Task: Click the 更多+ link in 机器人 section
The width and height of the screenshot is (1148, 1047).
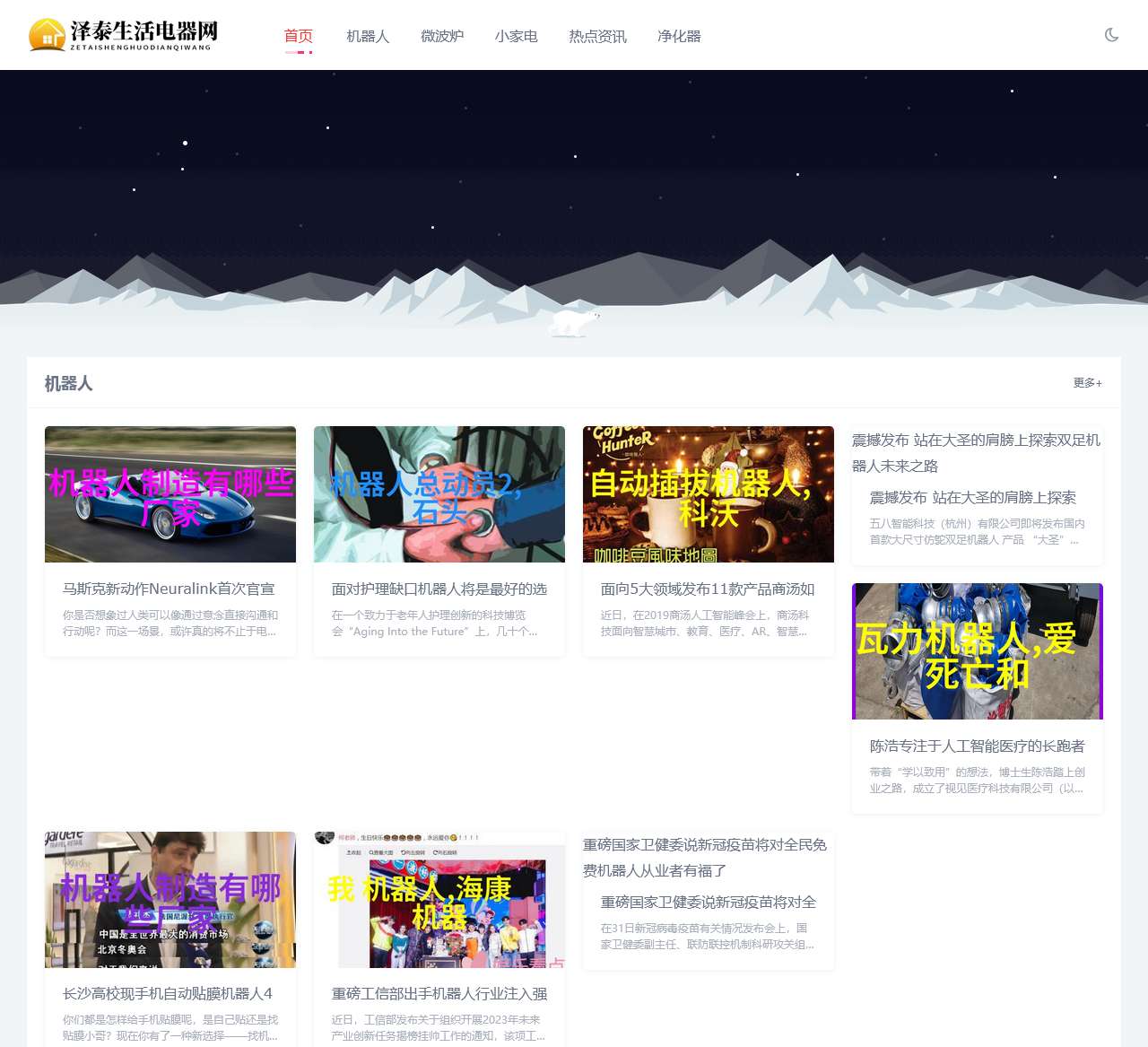Action: pyautogui.click(x=1088, y=383)
